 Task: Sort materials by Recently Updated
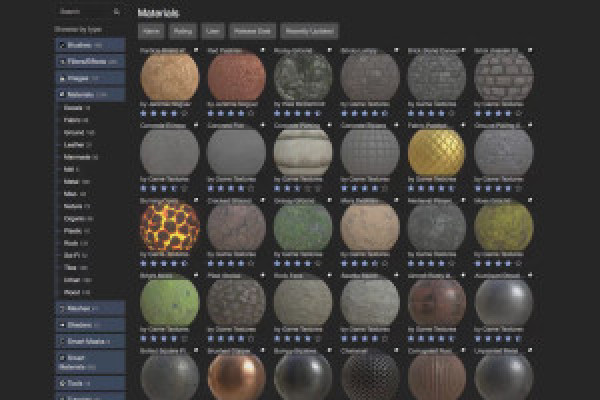pos(309,31)
